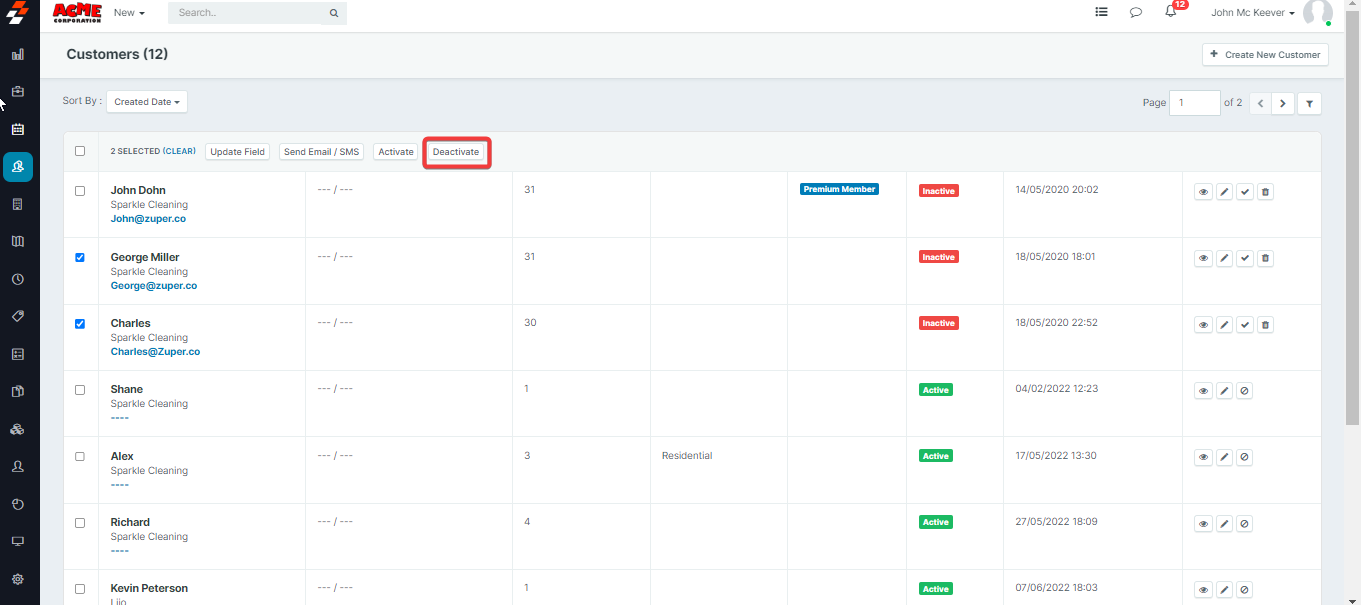Viewport: 1361px width, 605px height.
Task: Open the calendar sidebar icon
Action: tap(18, 129)
